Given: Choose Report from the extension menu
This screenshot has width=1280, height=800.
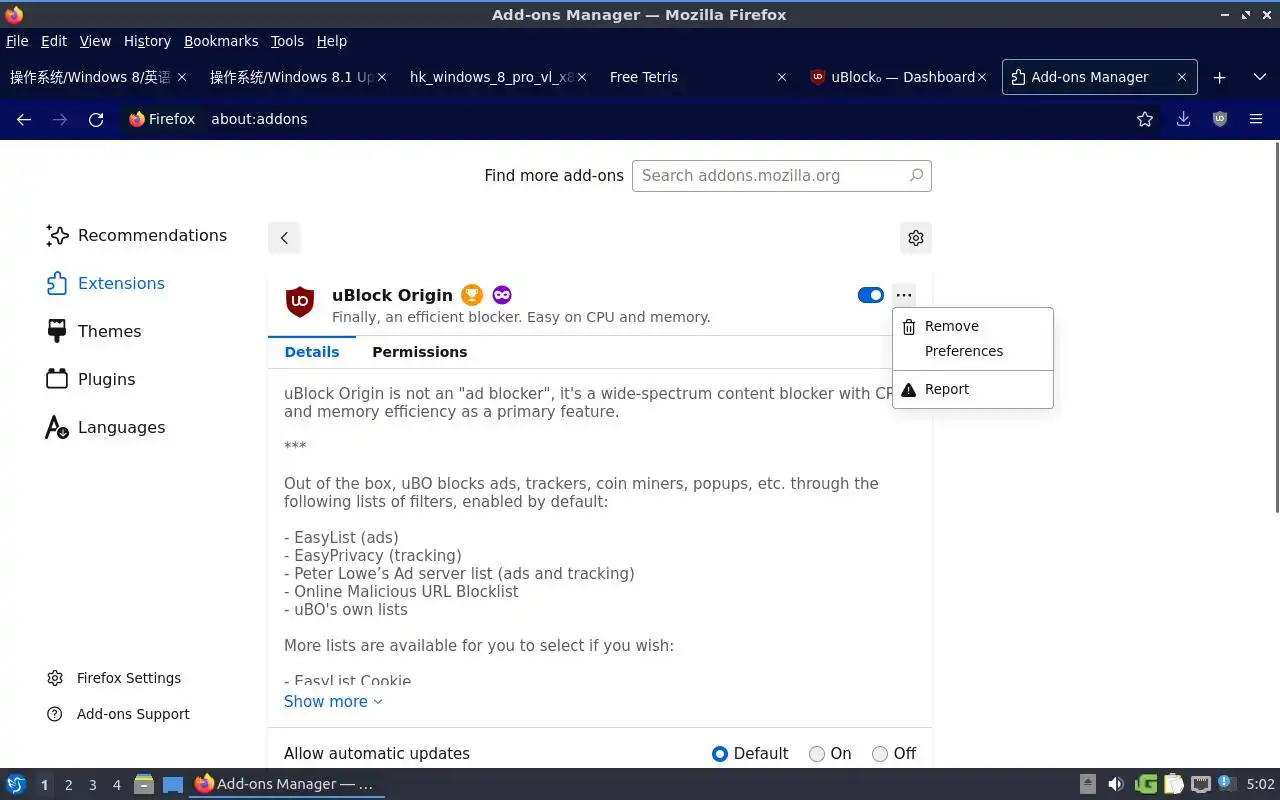Looking at the screenshot, I should [973, 390].
